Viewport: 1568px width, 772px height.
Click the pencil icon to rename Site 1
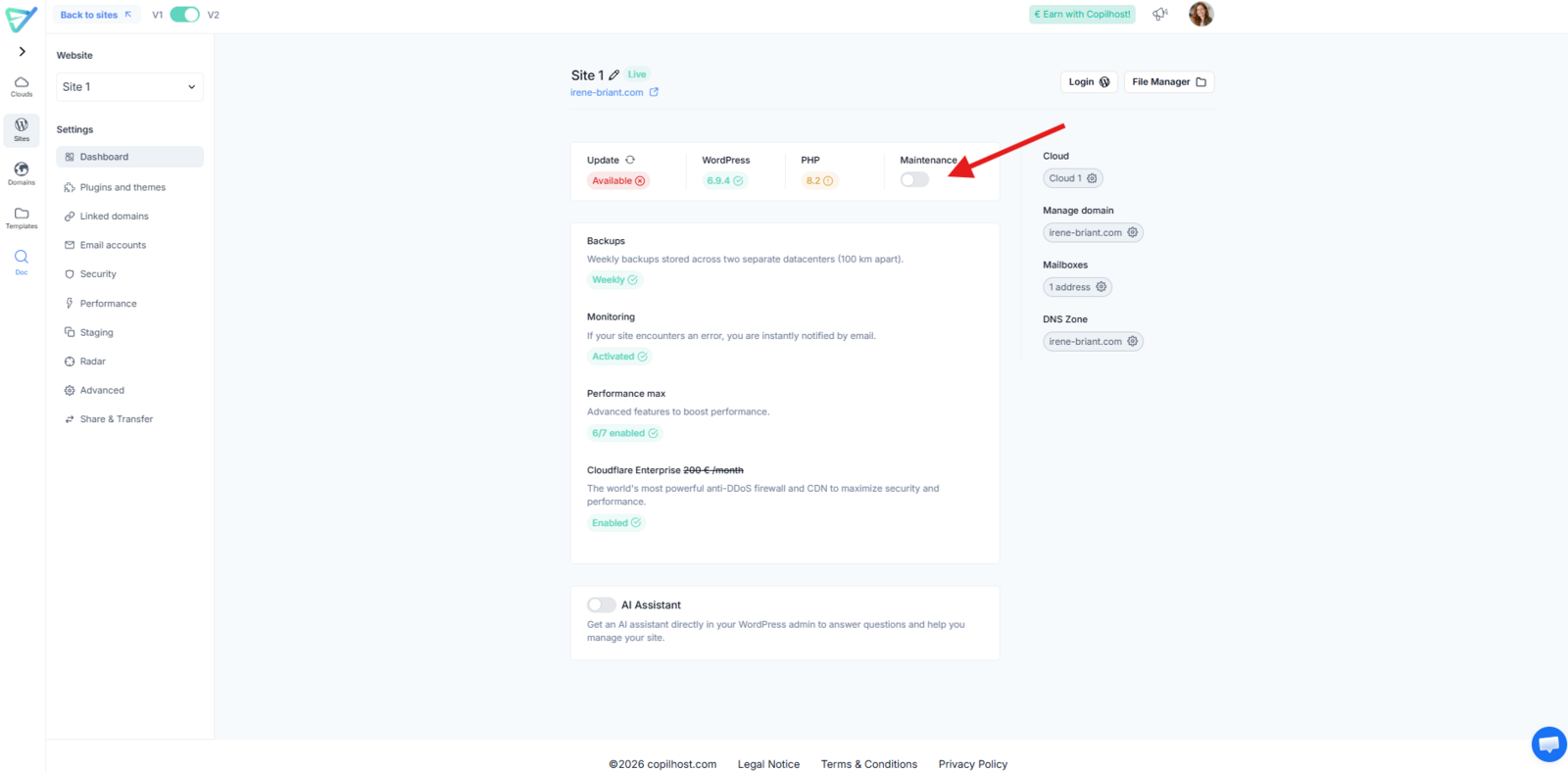coord(614,74)
